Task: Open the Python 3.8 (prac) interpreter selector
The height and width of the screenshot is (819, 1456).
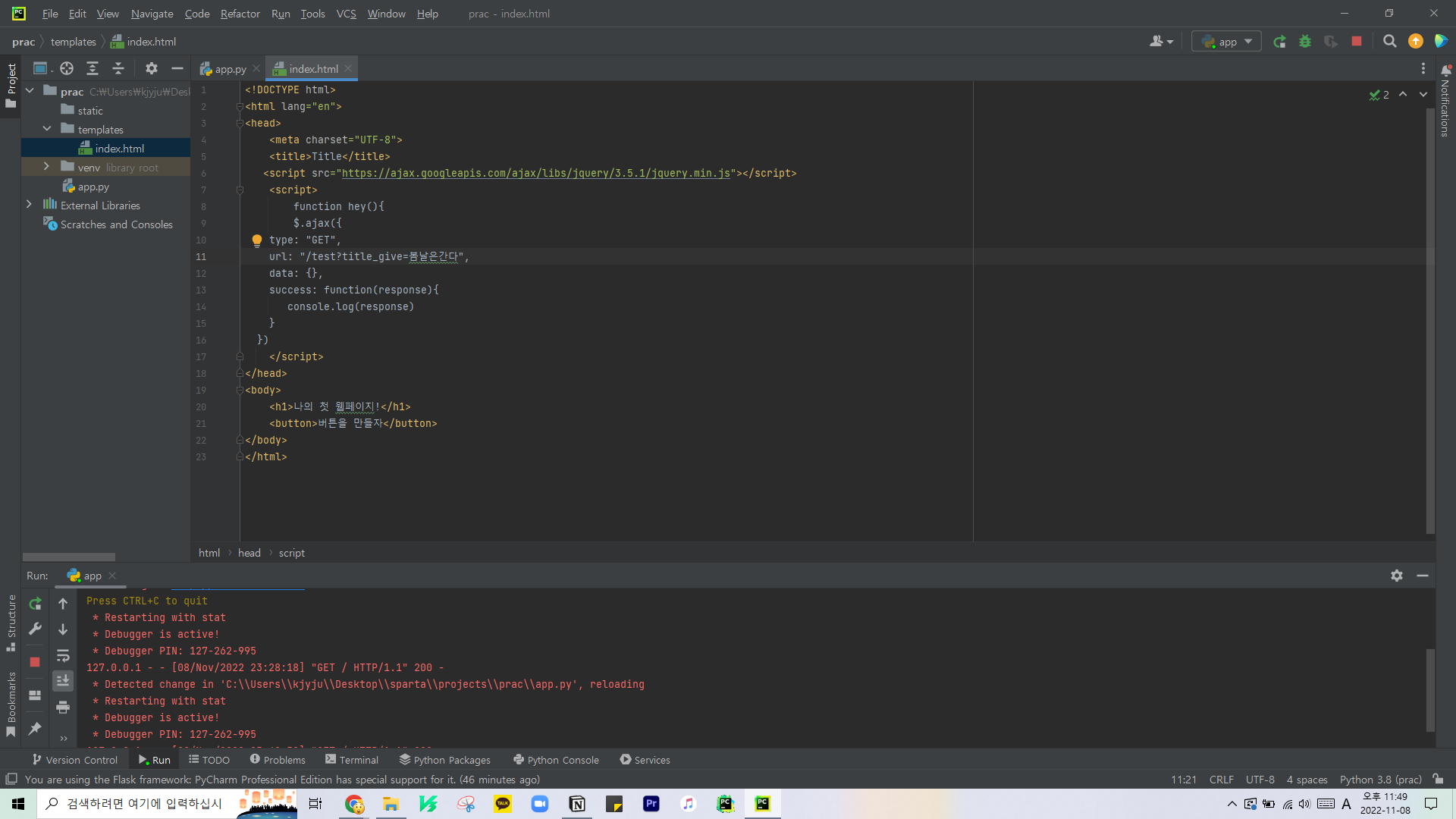Action: click(1380, 780)
